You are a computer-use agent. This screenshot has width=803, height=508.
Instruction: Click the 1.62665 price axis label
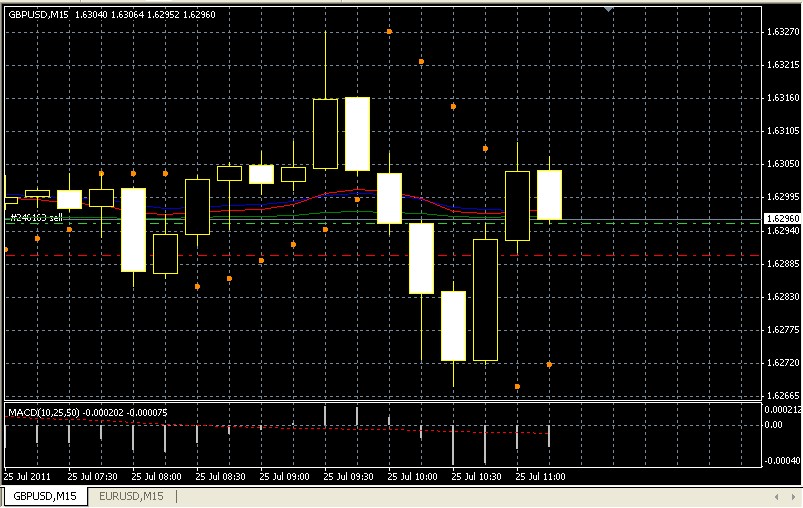click(781, 396)
